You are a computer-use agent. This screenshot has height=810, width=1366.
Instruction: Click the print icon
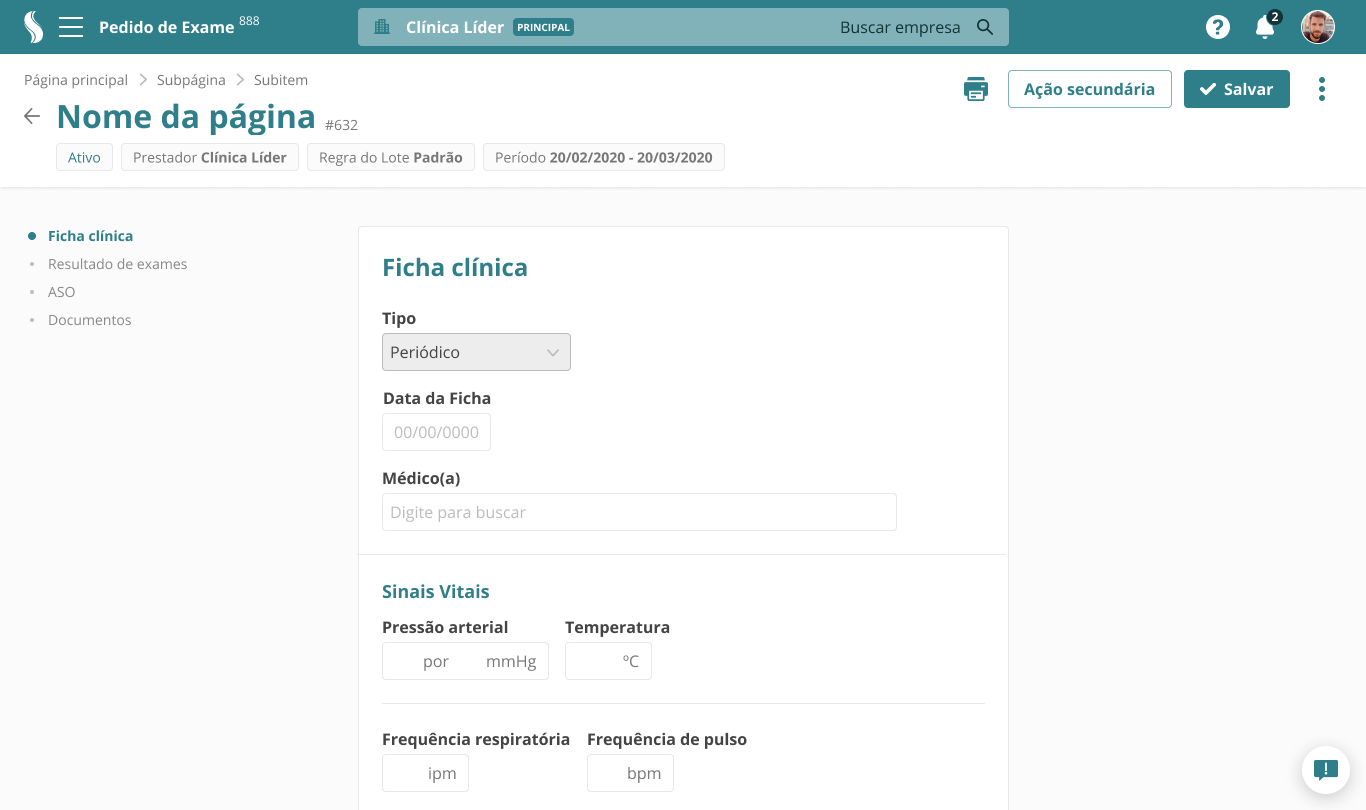pos(976,89)
